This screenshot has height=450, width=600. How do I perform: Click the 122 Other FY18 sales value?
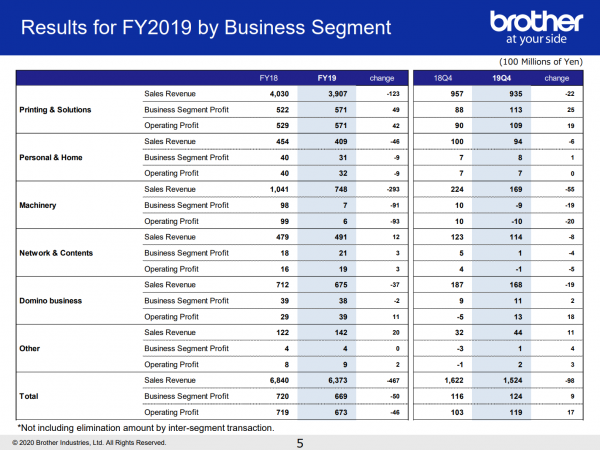click(282, 333)
